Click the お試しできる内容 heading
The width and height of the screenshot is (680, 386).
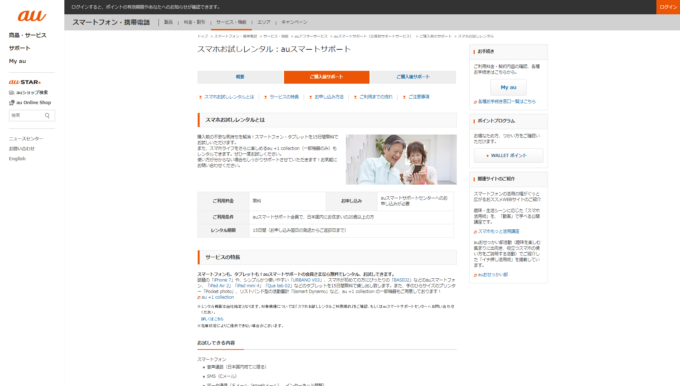216,343
